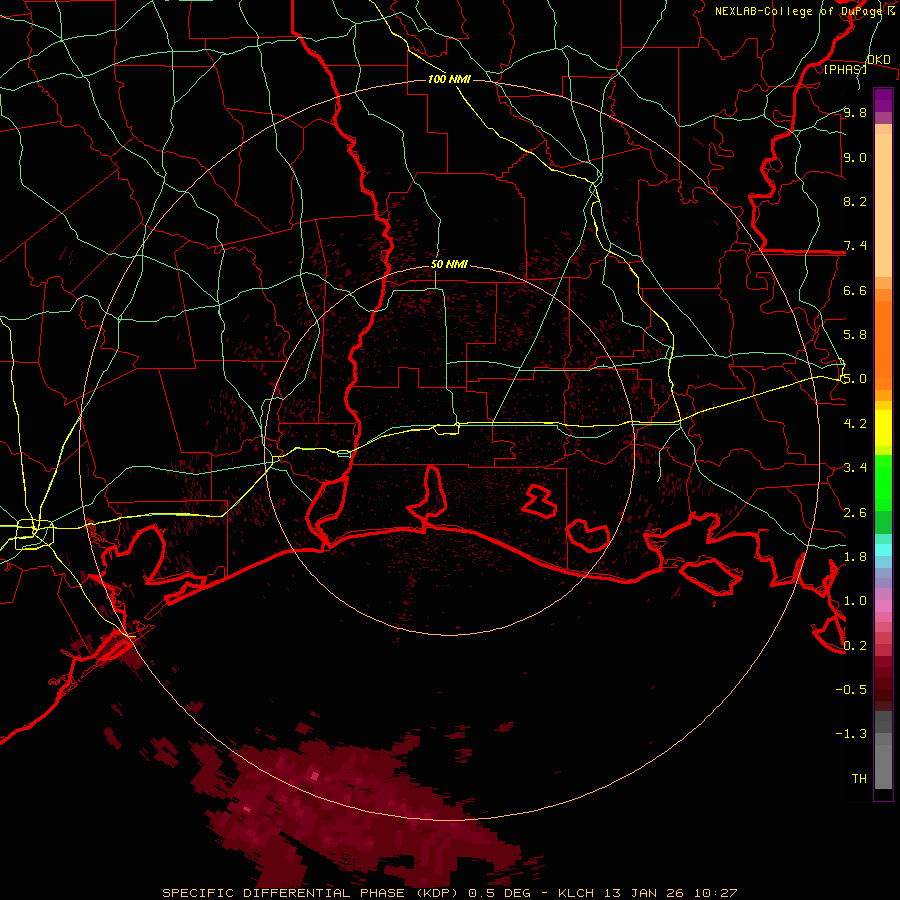Click the yellow swatch in the color bar
This screenshot has width=900, height=900.
point(883,428)
